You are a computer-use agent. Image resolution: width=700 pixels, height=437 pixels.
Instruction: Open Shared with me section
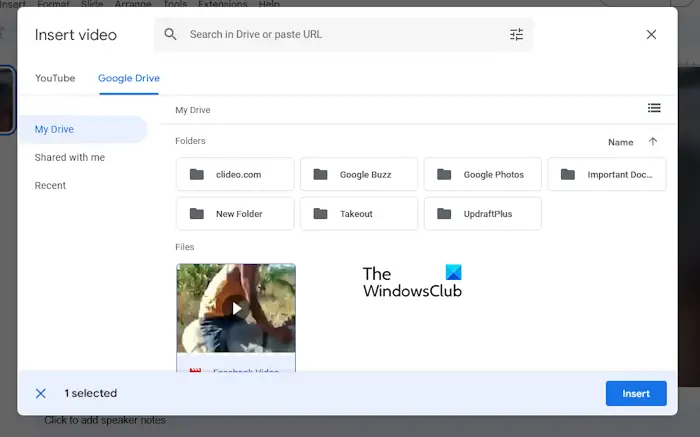tap(70, 157)
